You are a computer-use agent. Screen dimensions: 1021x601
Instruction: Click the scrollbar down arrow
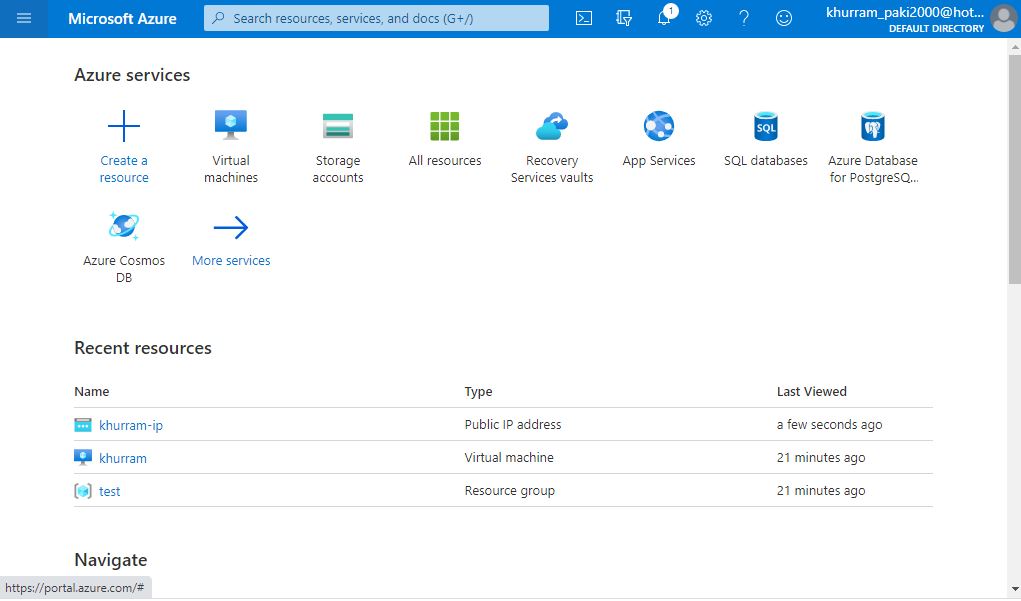1014,589
